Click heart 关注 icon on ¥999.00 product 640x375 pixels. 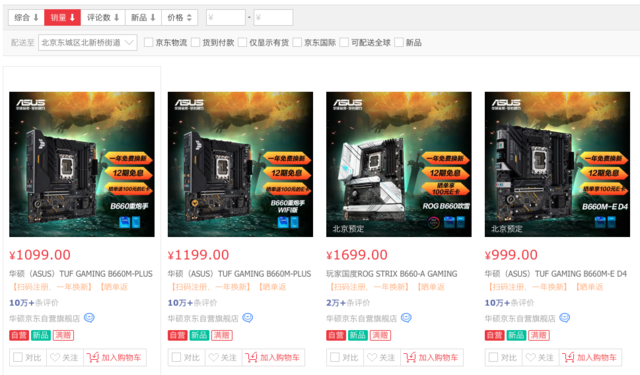531,357
